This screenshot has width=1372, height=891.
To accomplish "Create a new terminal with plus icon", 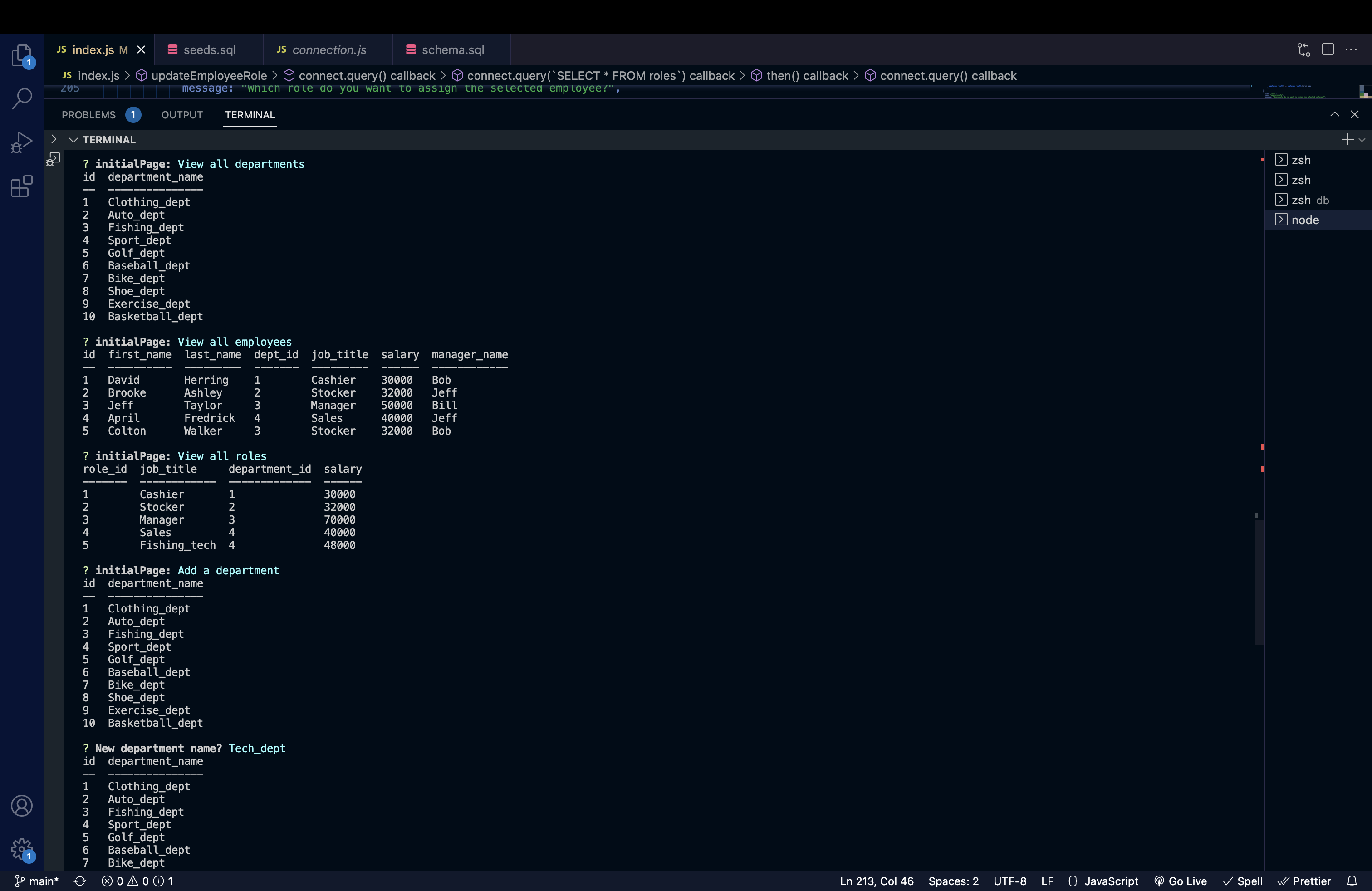I will [x=1347, y=139].
